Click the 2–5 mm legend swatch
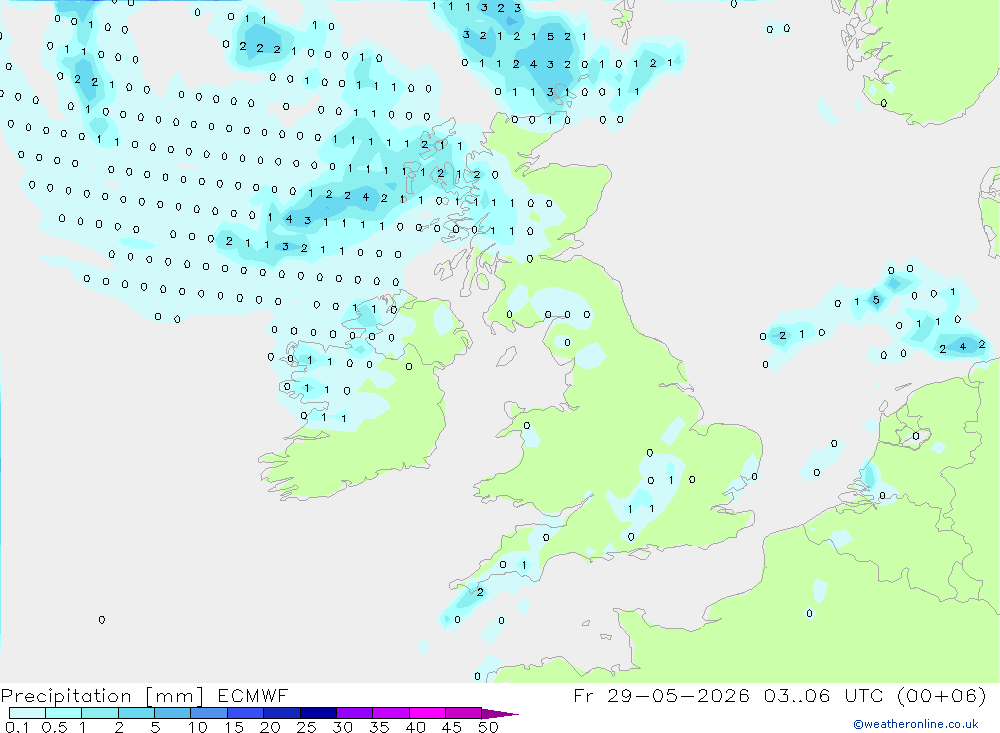 136,713
